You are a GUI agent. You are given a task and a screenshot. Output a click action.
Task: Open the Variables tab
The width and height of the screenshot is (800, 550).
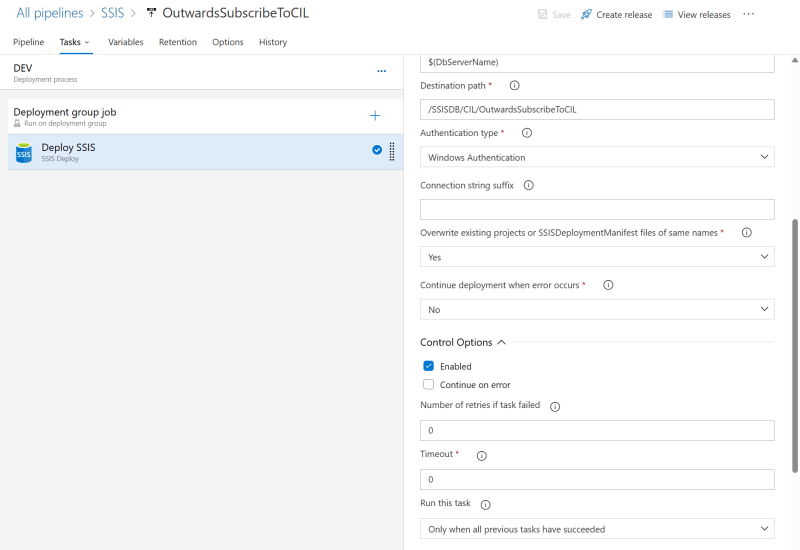(x=126, y=42)
